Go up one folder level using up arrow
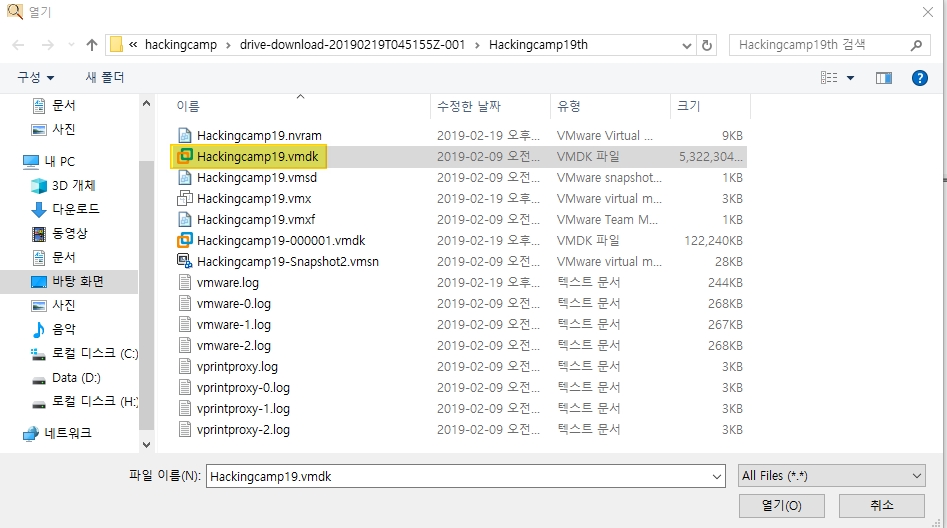Screen dimensions: 947x528 coord(92,45)
